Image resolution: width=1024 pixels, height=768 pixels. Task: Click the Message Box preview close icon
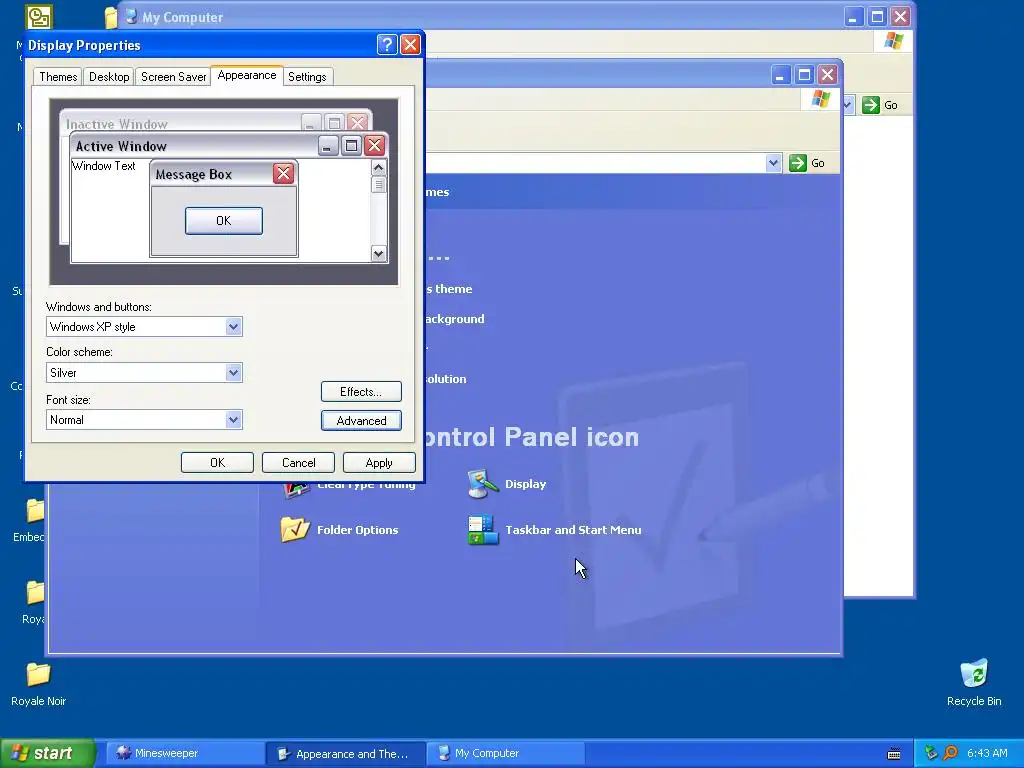click(x=283, y=174)
